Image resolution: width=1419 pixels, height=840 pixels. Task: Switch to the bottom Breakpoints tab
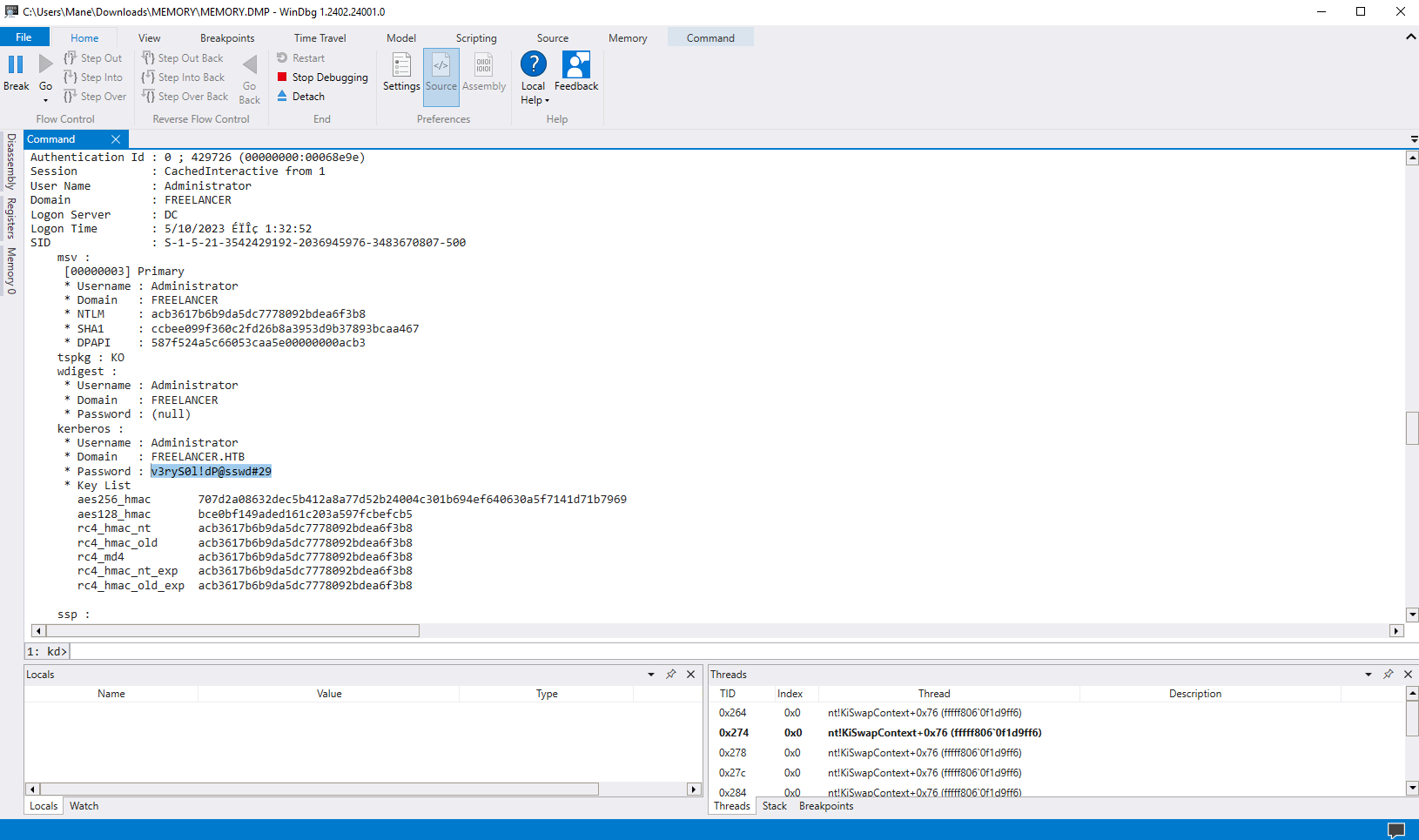pos(826,806)
